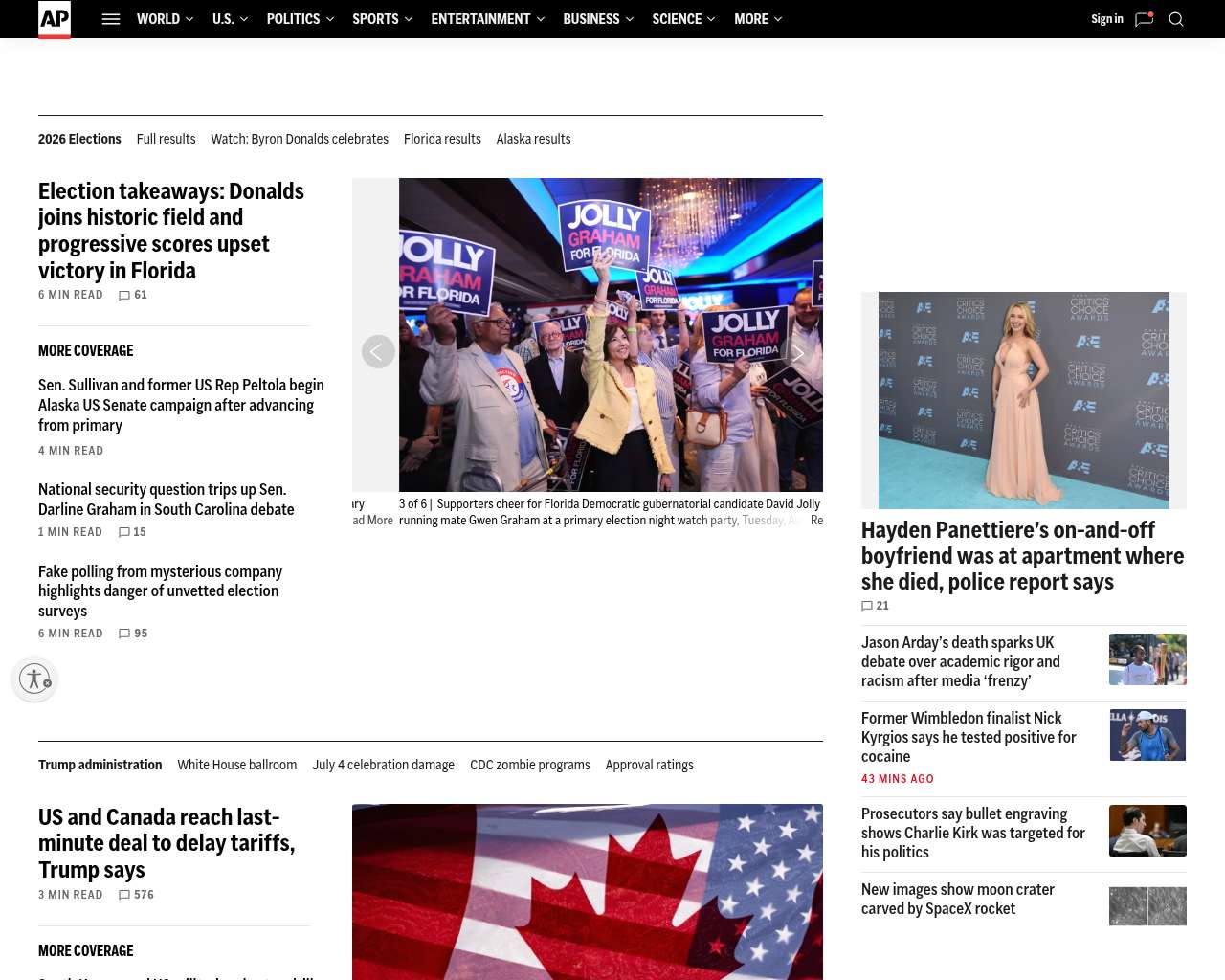Image resolution: width=1225 pixels, height=980 pixels.
Task: Open comments on US and Canada tariffs story
Action: point(136,895)
